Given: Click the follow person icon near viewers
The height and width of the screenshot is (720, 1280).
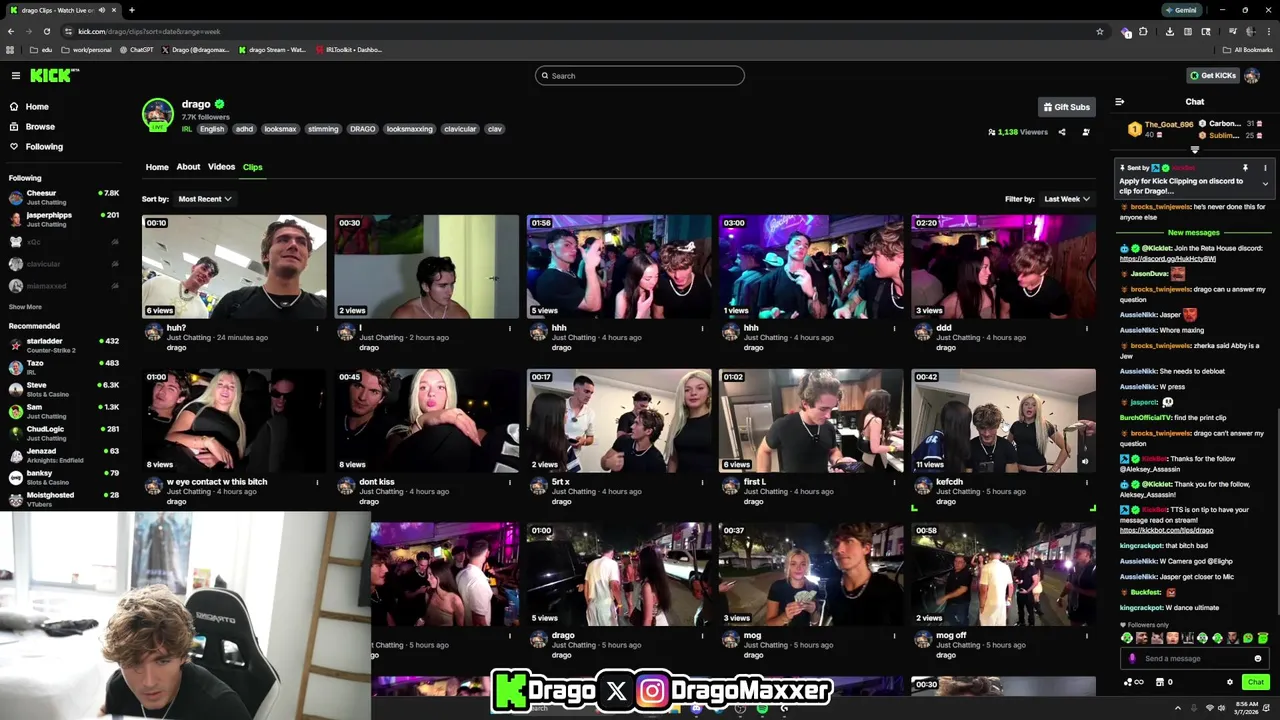Looking at the screenshot, I should click(1086, 132).
